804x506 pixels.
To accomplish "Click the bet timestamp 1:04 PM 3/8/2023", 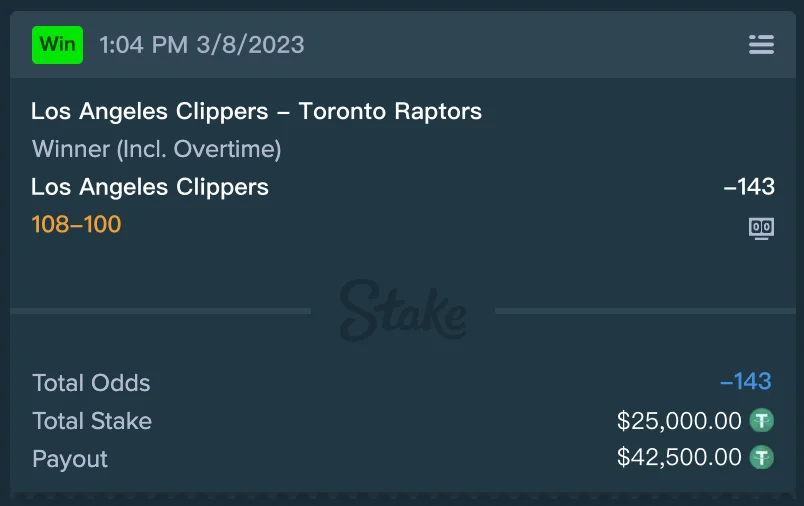I will (202, 45).
